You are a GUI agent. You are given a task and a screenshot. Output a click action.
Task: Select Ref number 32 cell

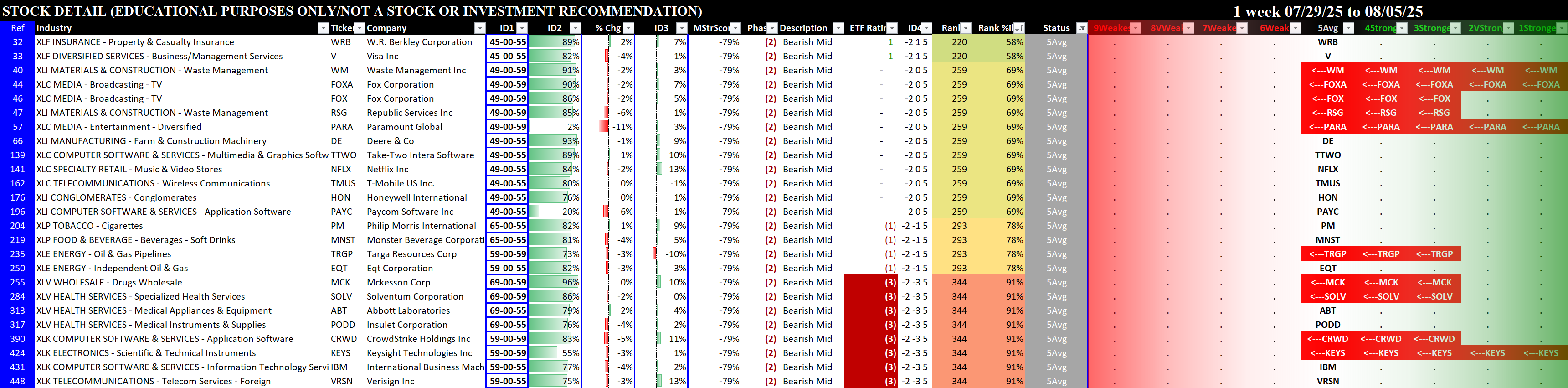(x=18, y=42)
